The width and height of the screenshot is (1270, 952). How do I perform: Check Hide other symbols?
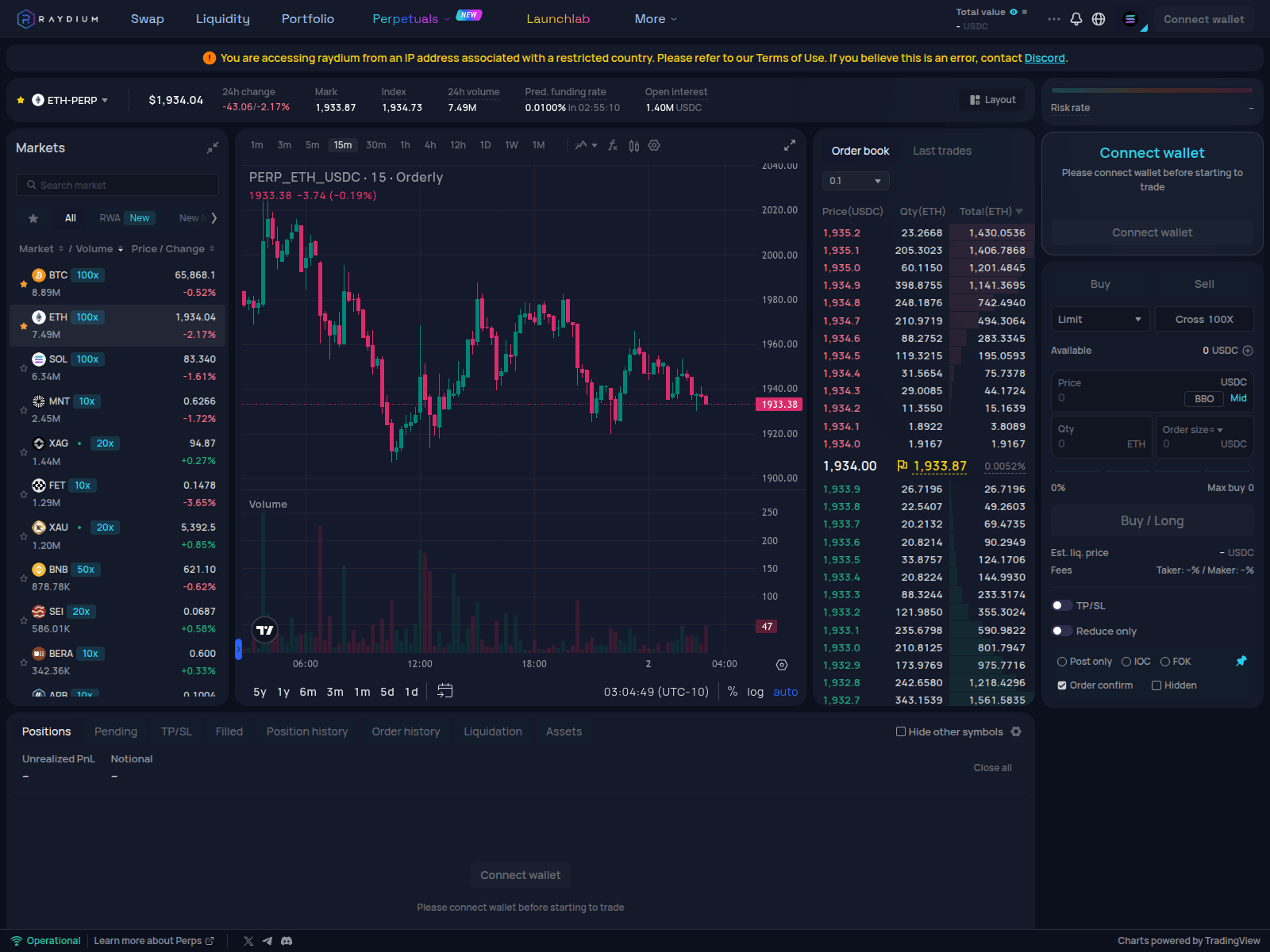click(x=901, y=731)
